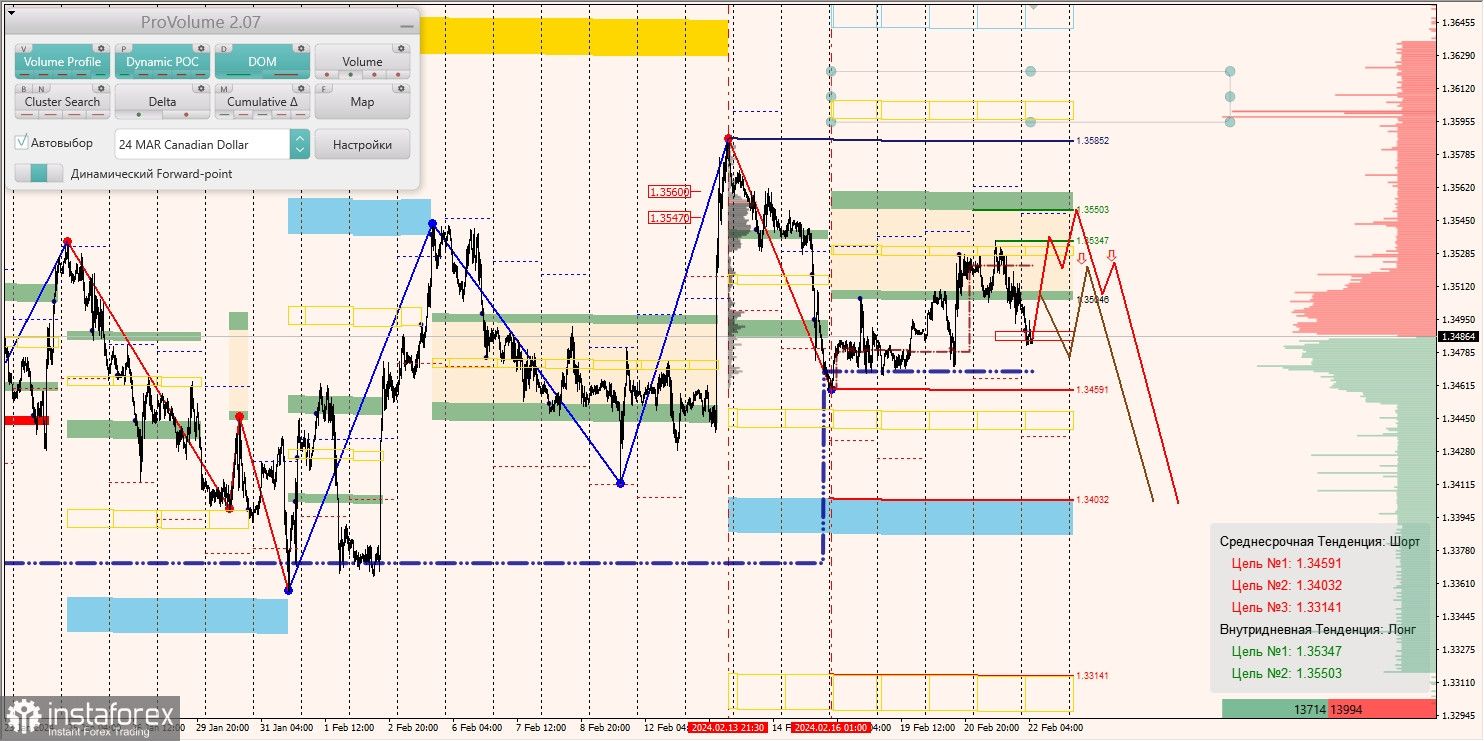Uncheck the Автовыбор checkbox
Viewport: 1484px width, 741px height.
22,143
